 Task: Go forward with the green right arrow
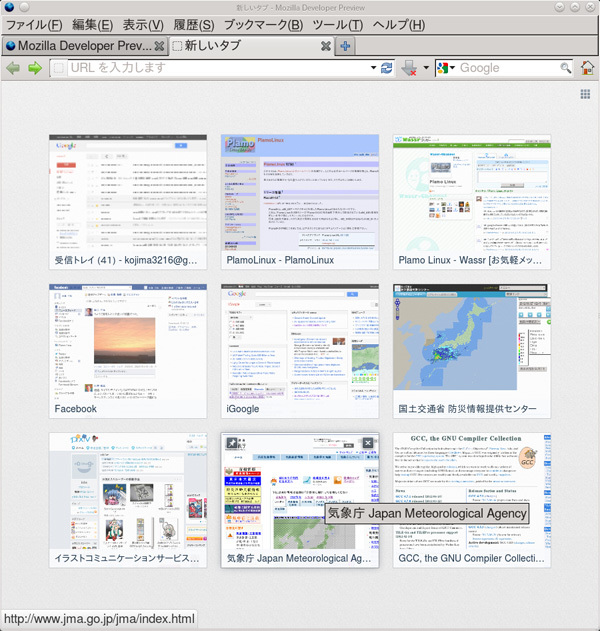35,68
